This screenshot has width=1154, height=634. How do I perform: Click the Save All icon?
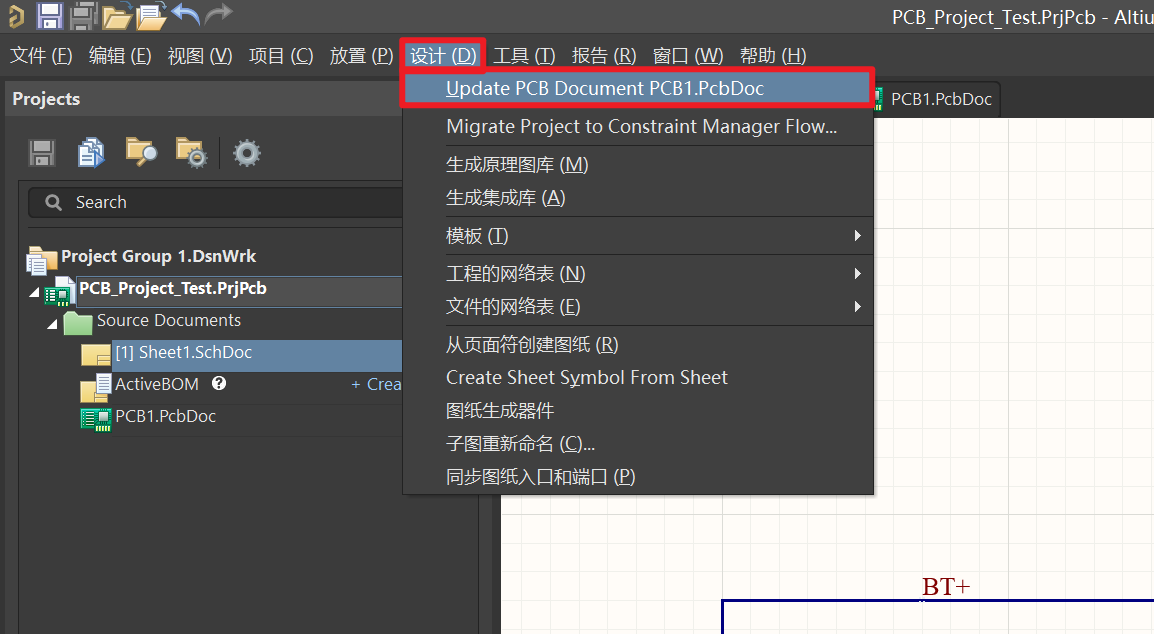coord(84,15)
